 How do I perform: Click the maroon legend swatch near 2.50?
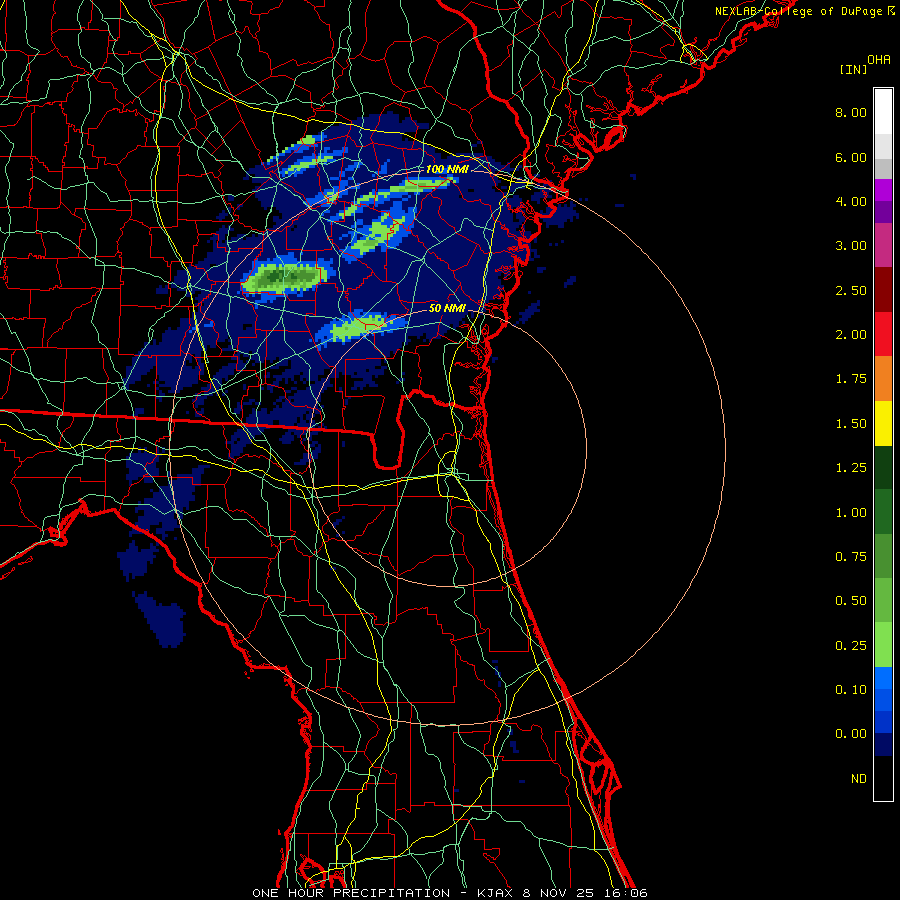(x=883, y=290)
